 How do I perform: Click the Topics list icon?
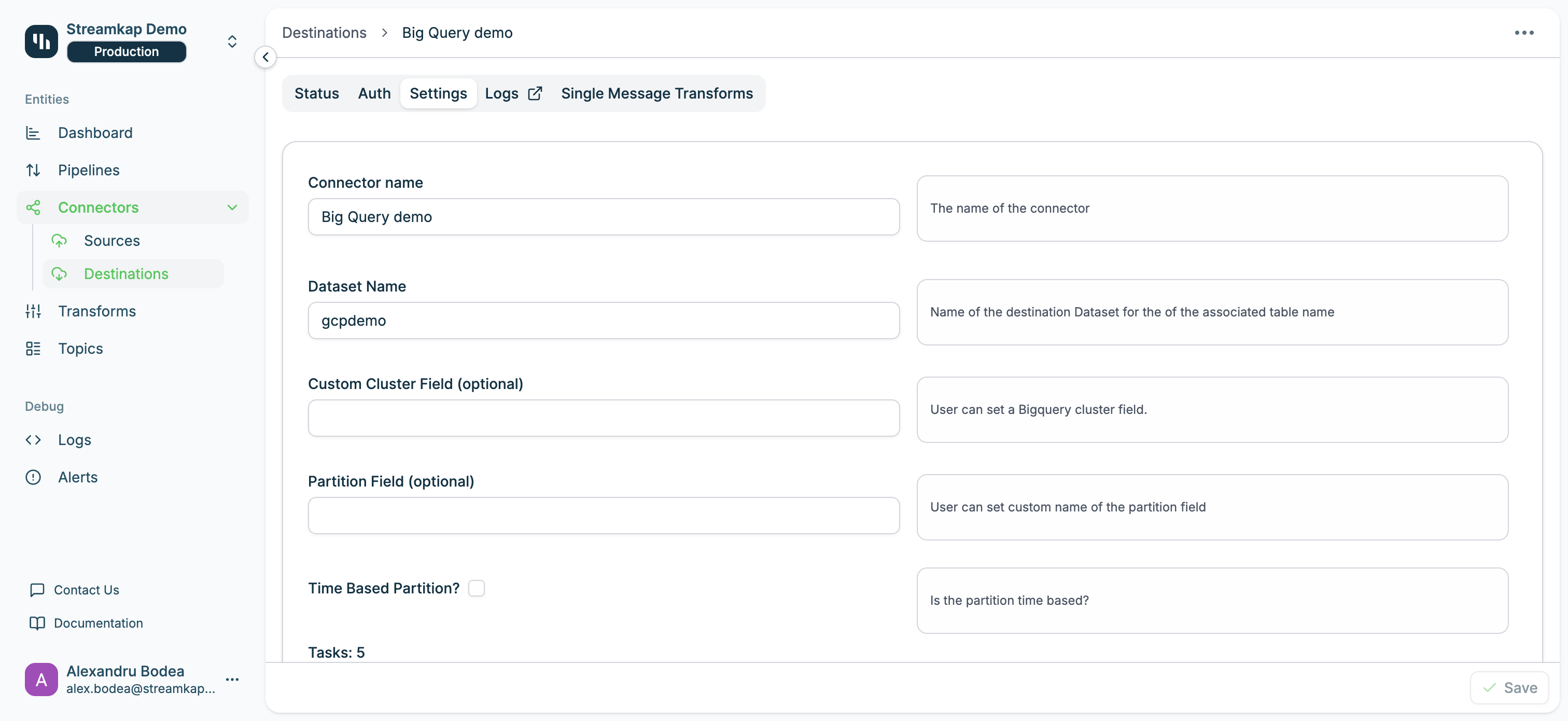[x=33, y=349]
